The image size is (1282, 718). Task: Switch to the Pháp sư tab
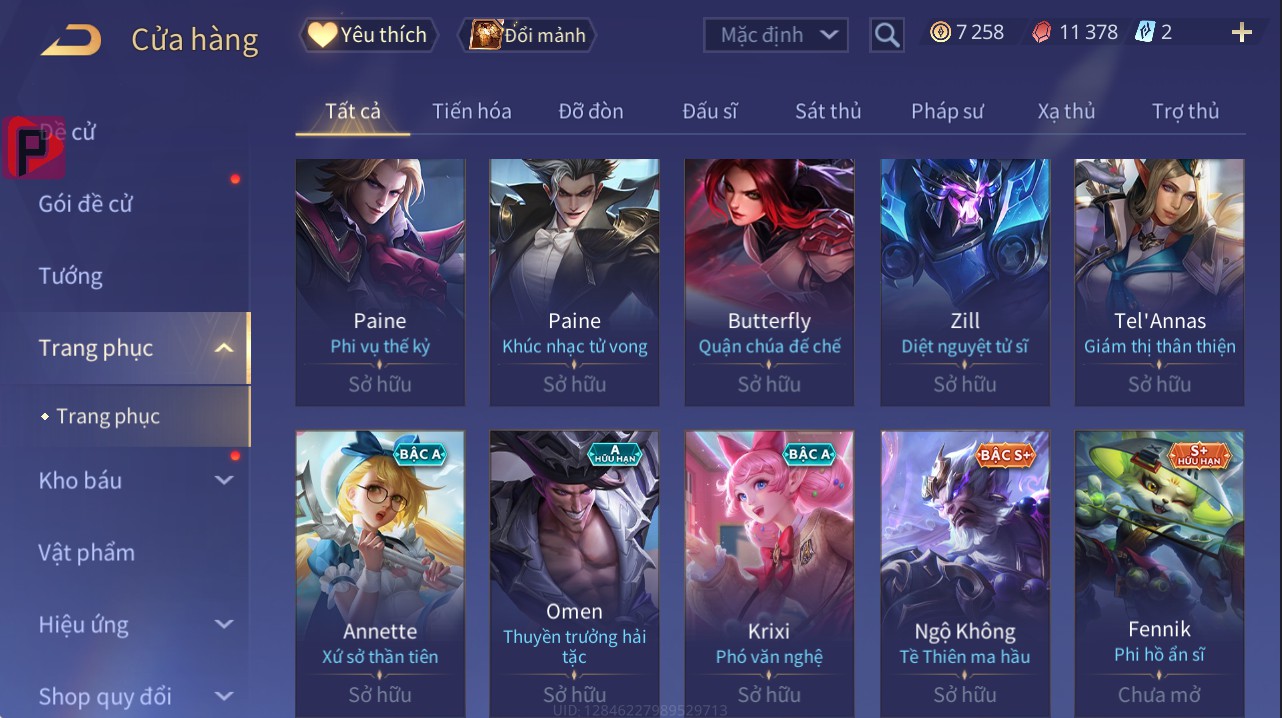click(947, 111)
